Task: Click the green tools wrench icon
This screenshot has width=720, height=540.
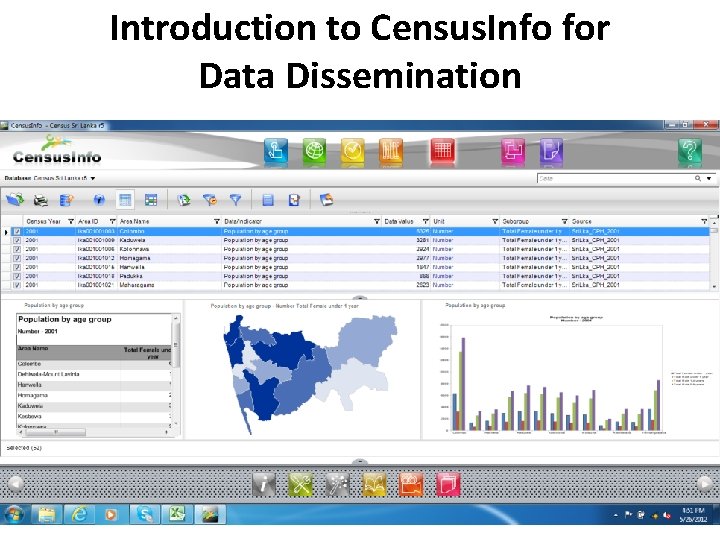Action: [301, 484]
